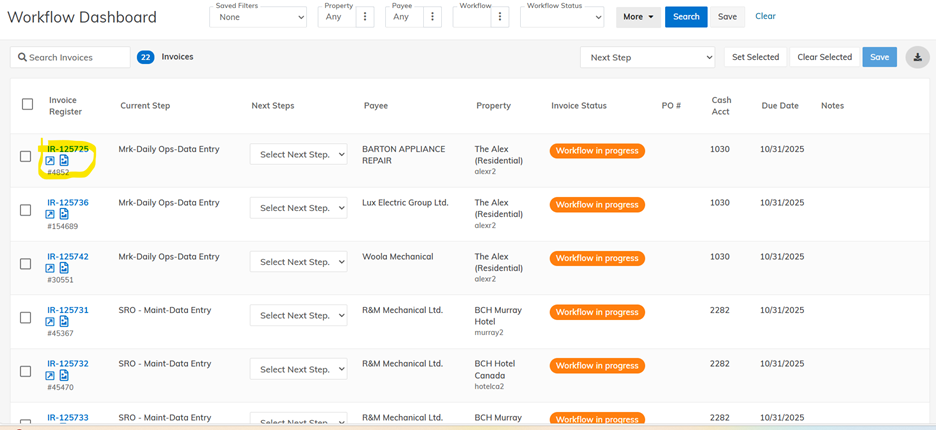This screenshot has height=430, width=936.
Task: Select next step for BARTON APPLIANCE REPAIR
Action: pos(298,155)
